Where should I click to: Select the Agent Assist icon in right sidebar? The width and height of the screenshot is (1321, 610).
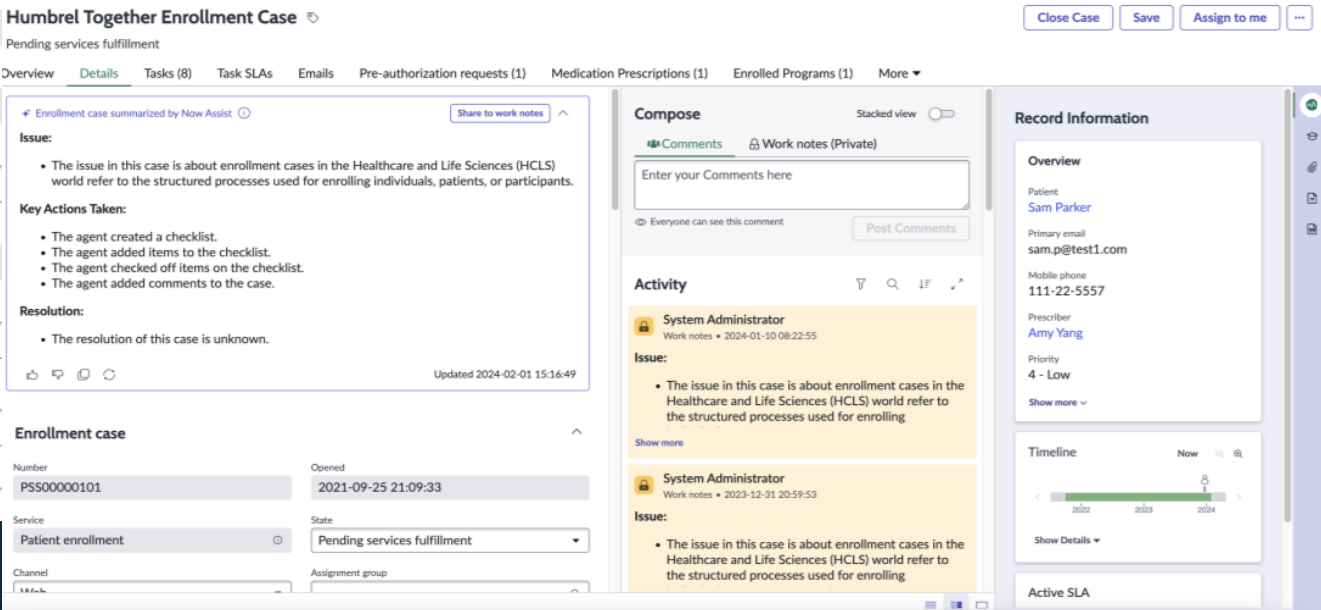(x=1311, y=102)
